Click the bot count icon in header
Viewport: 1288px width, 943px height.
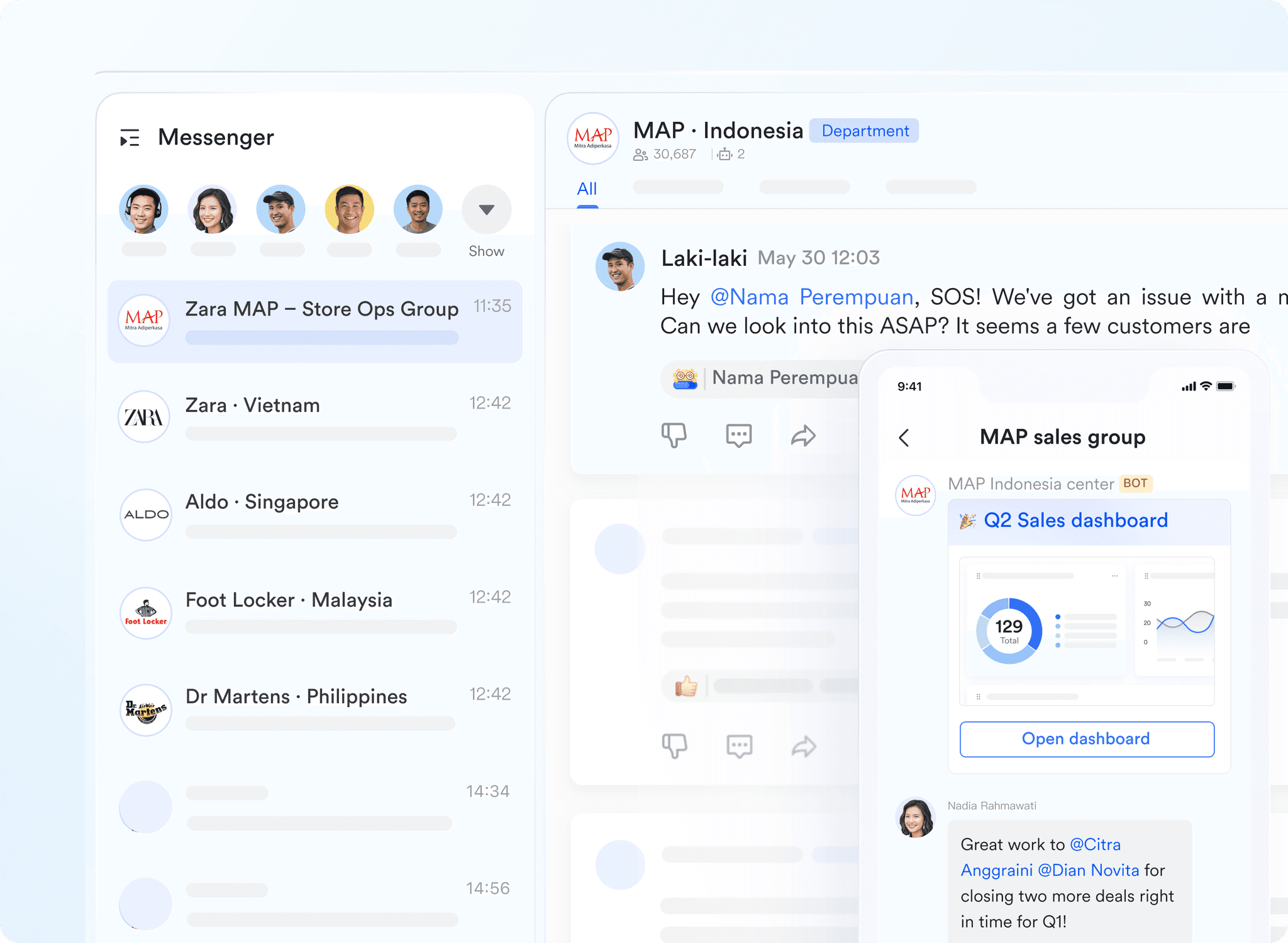point(724,155)
